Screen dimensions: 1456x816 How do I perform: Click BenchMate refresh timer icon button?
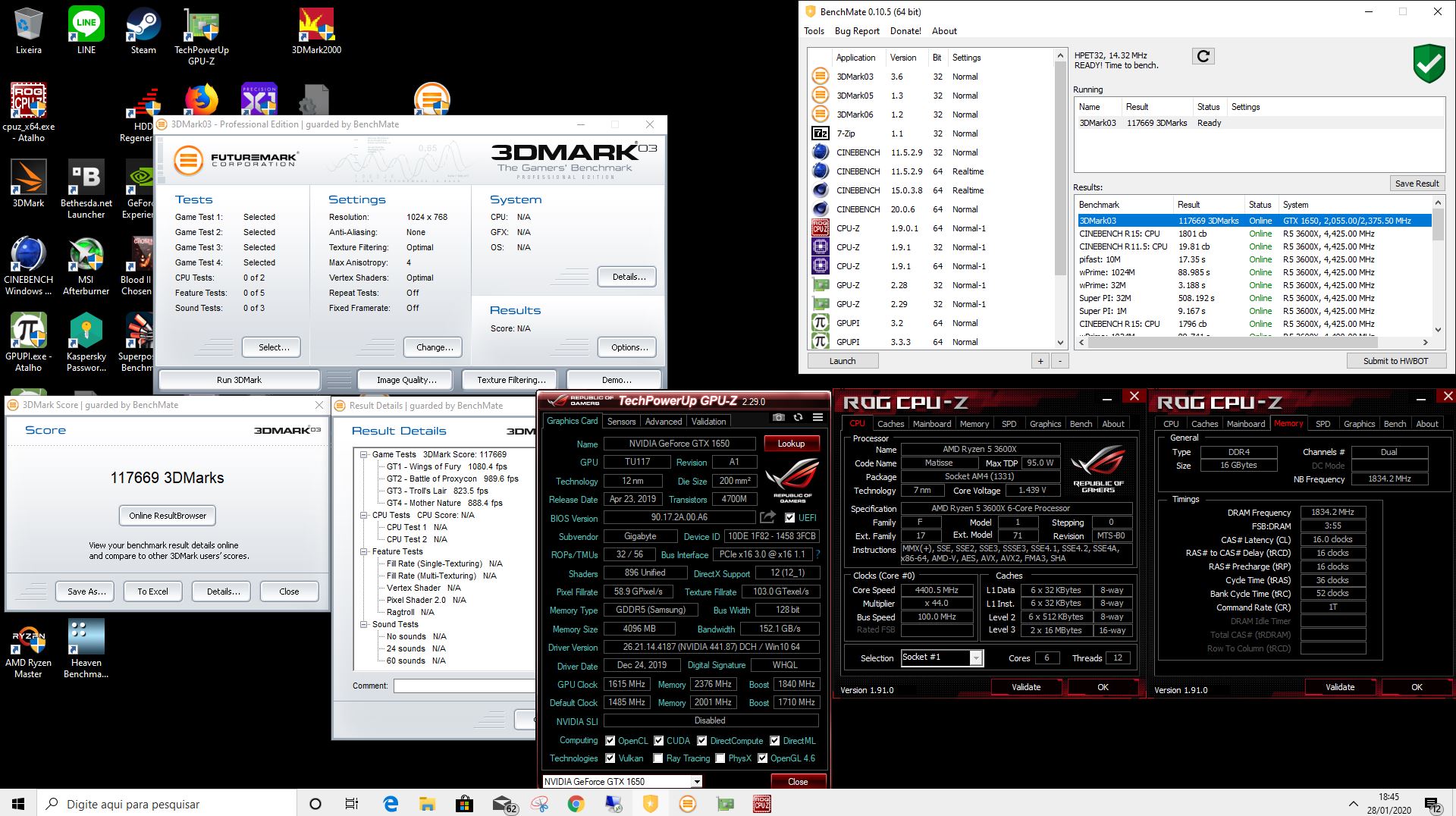coord(1203,56)
